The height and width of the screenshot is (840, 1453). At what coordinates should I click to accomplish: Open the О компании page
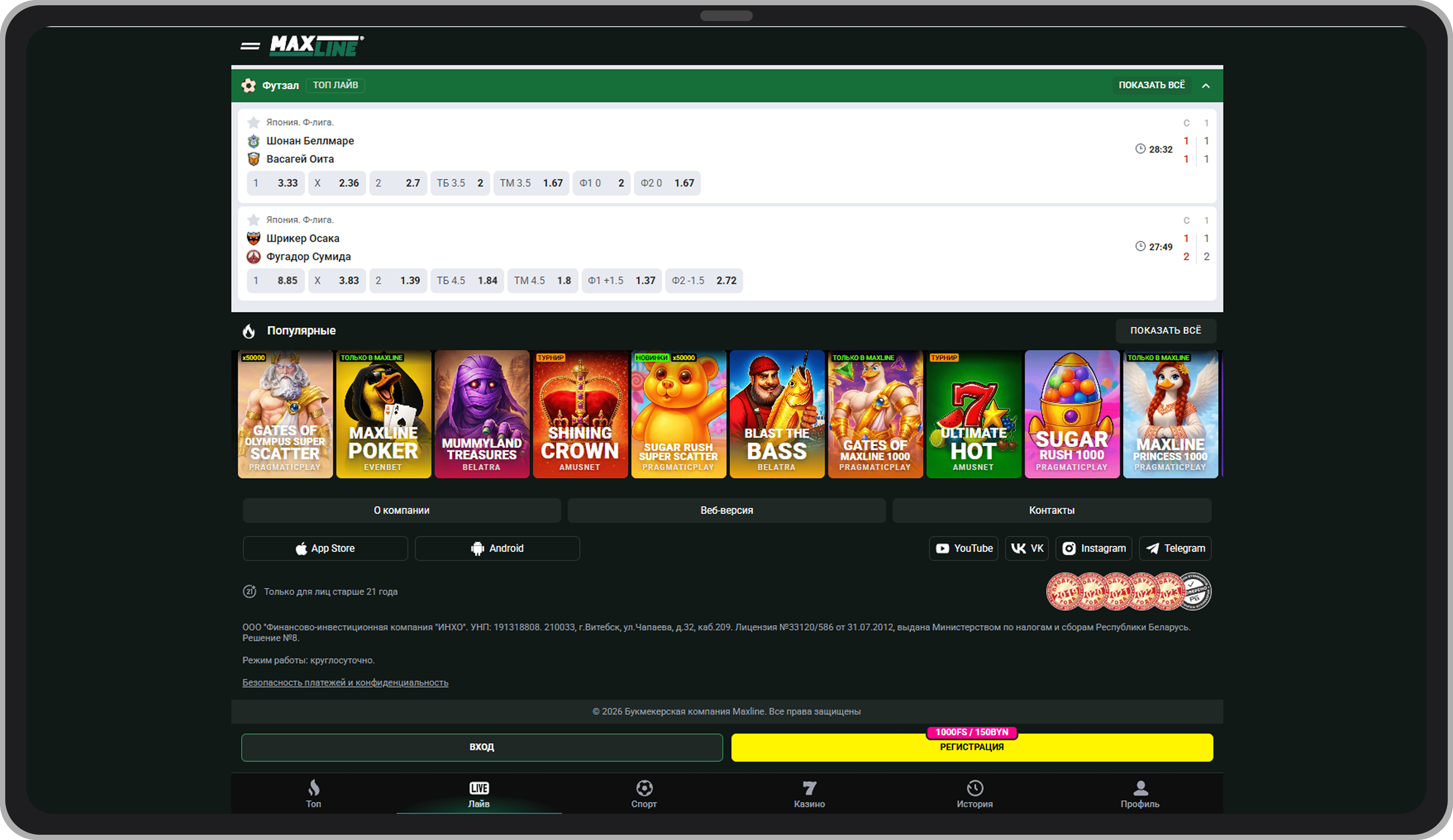[402, 511]
